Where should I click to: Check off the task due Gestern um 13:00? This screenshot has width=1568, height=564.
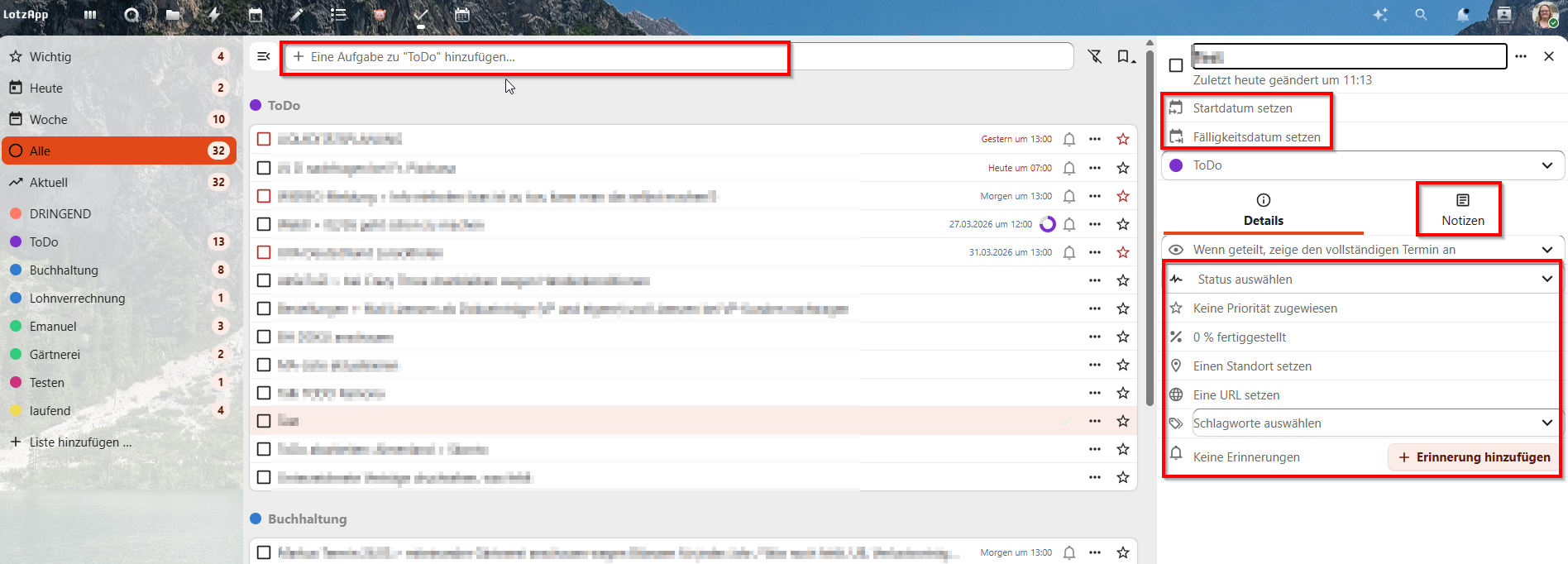[x=264, y=139]
